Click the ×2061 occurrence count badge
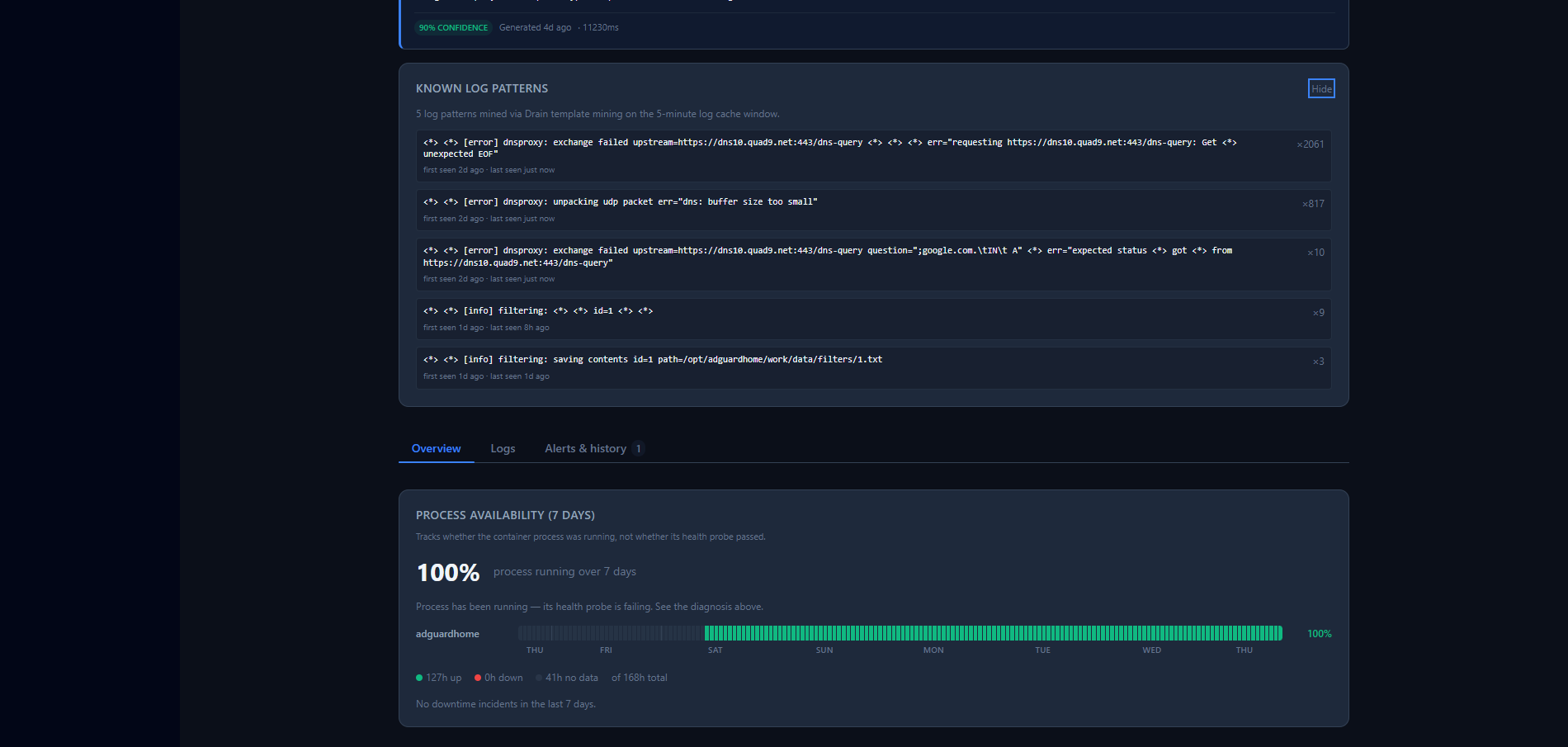Viewport: 1568px width, 747px height. 1311,144
